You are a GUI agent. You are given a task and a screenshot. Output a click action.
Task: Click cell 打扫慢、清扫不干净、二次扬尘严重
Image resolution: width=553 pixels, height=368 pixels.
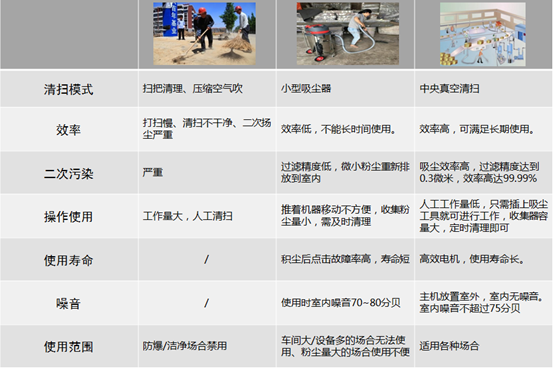207,129
